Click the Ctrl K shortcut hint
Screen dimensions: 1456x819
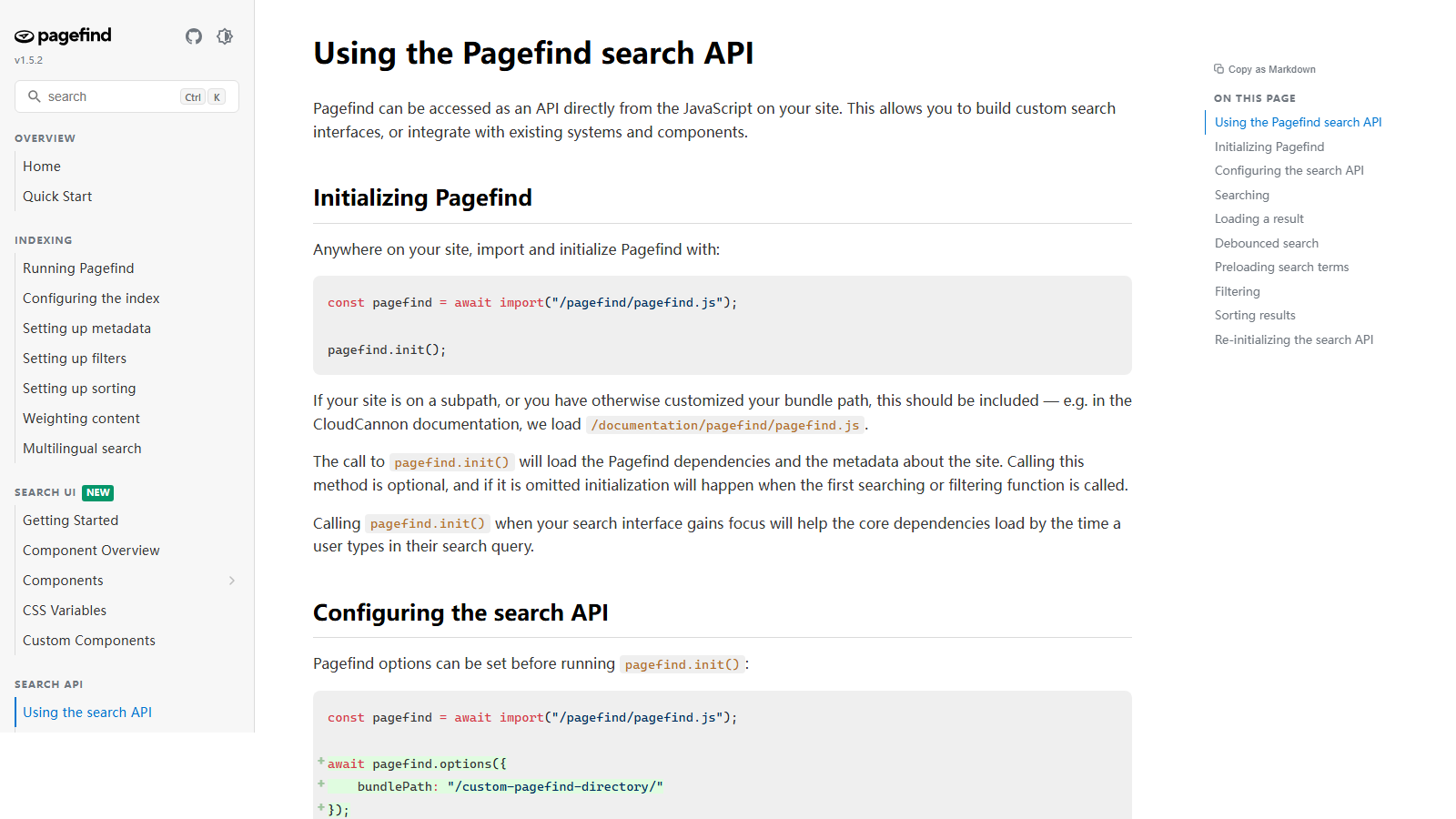[203, 96]
